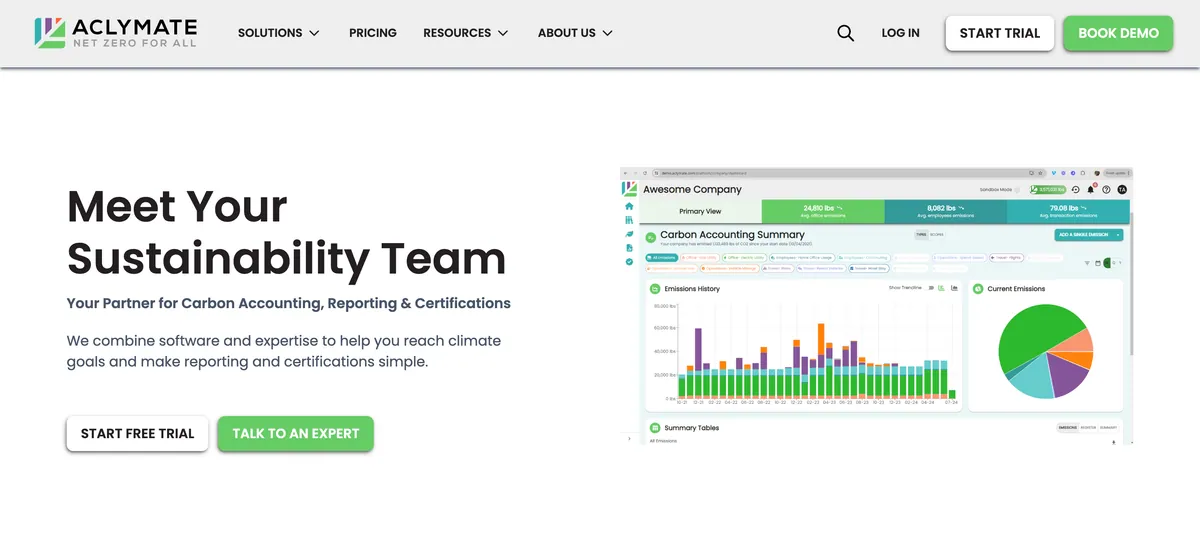Viewport: 1200px width, 538px height.
Task: Open the TA user avatar in dashboard
Action: click(x=1122, y=190)
